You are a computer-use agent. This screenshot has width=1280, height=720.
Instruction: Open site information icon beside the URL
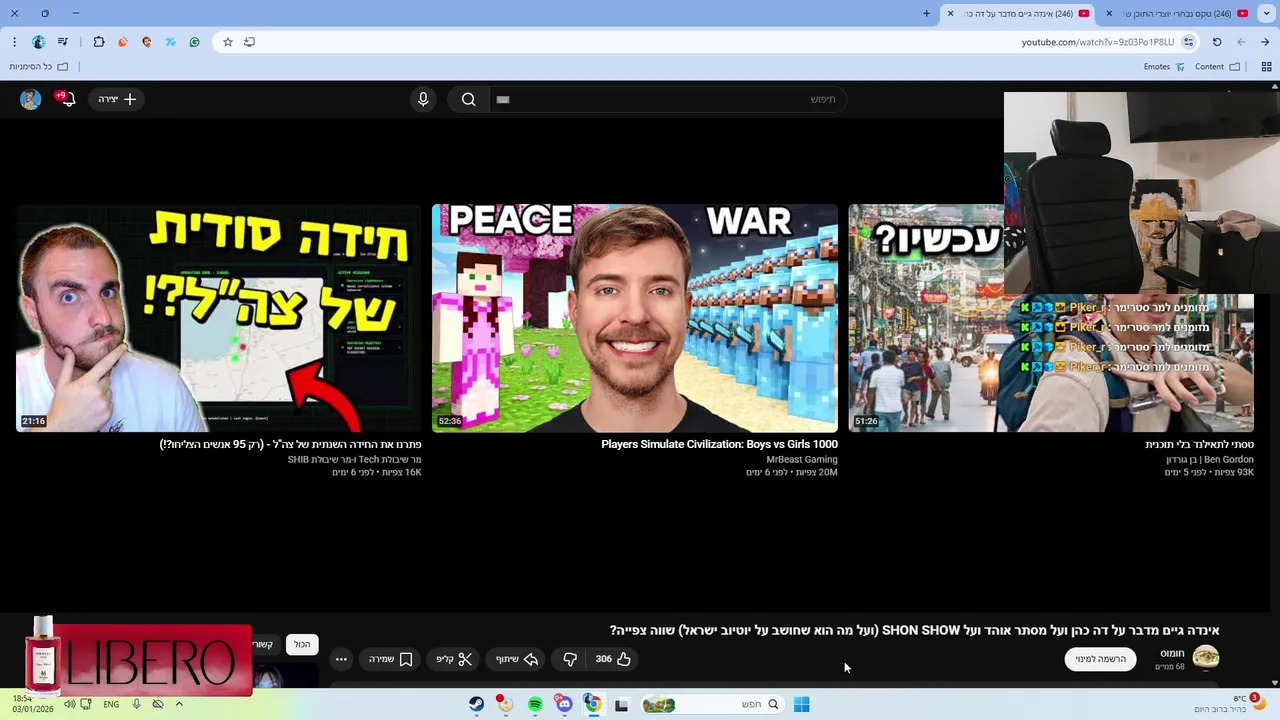1188,42
